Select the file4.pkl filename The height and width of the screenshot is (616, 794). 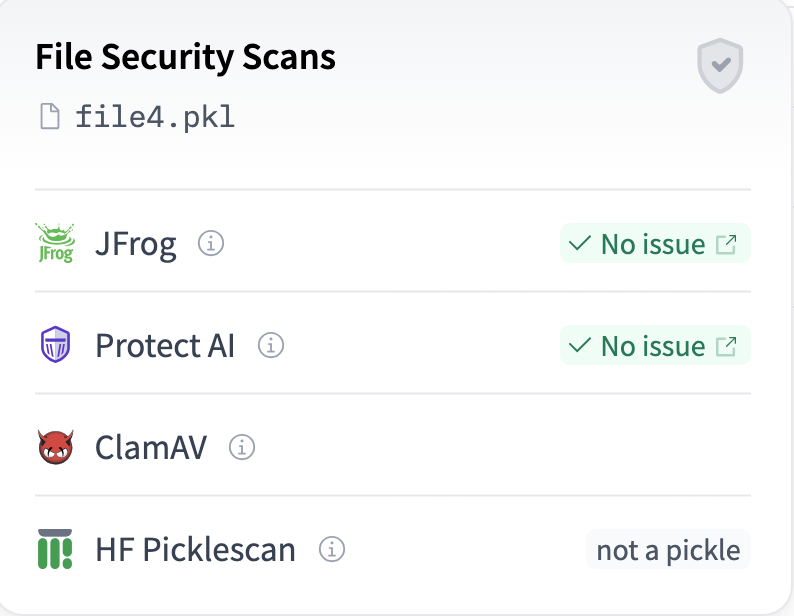155,117
